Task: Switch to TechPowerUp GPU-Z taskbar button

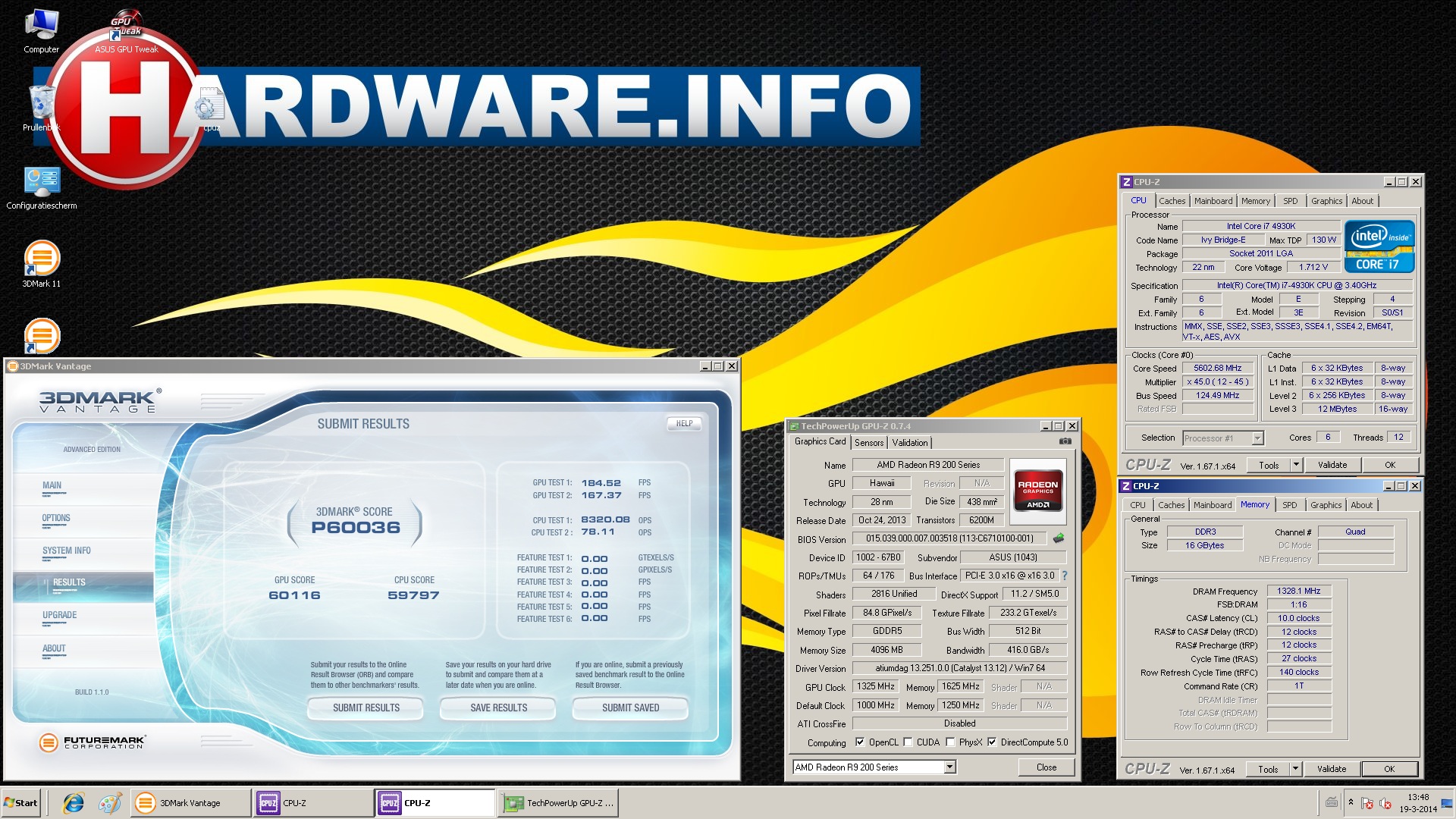Action: [558, 803]
